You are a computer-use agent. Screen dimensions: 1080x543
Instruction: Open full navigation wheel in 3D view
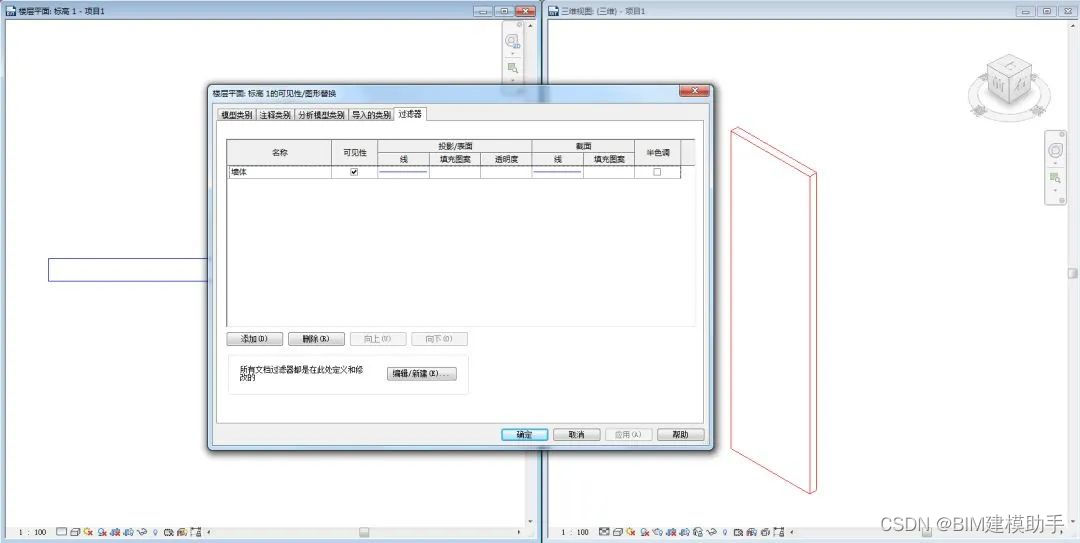[x=1055, y=150]
